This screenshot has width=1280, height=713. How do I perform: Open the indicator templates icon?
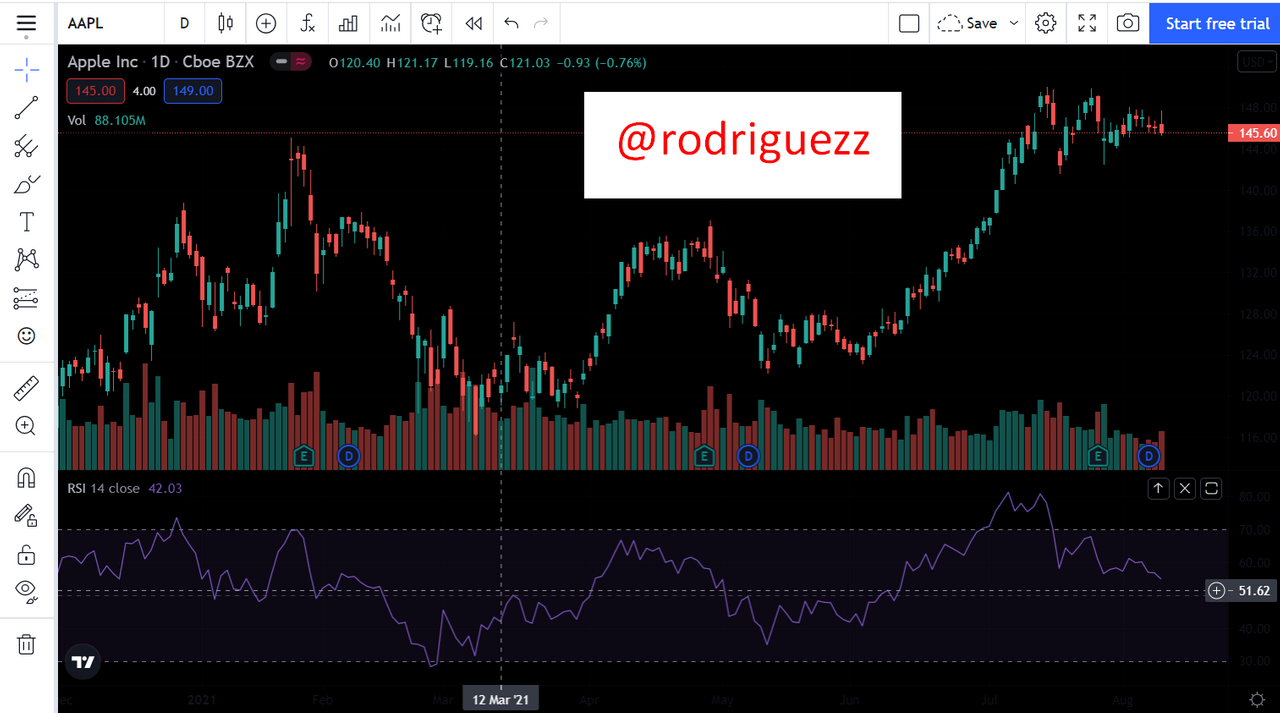390,23
